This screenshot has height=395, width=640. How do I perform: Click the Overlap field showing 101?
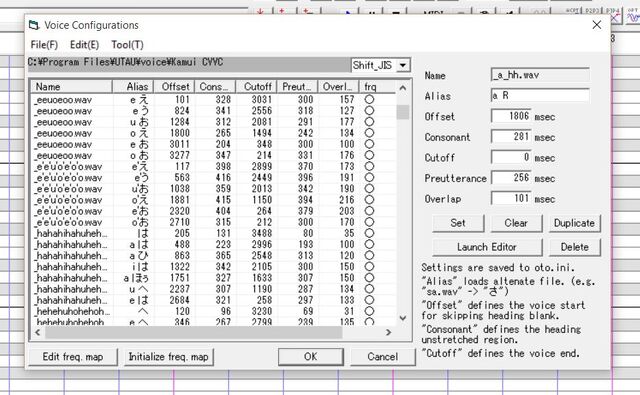click(511, 198)
